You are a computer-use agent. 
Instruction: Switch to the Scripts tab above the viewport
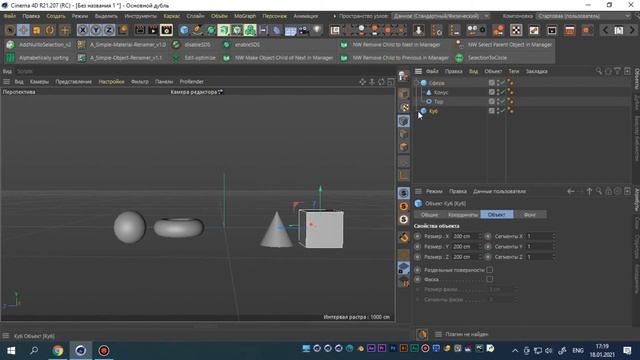click(24, 71)
